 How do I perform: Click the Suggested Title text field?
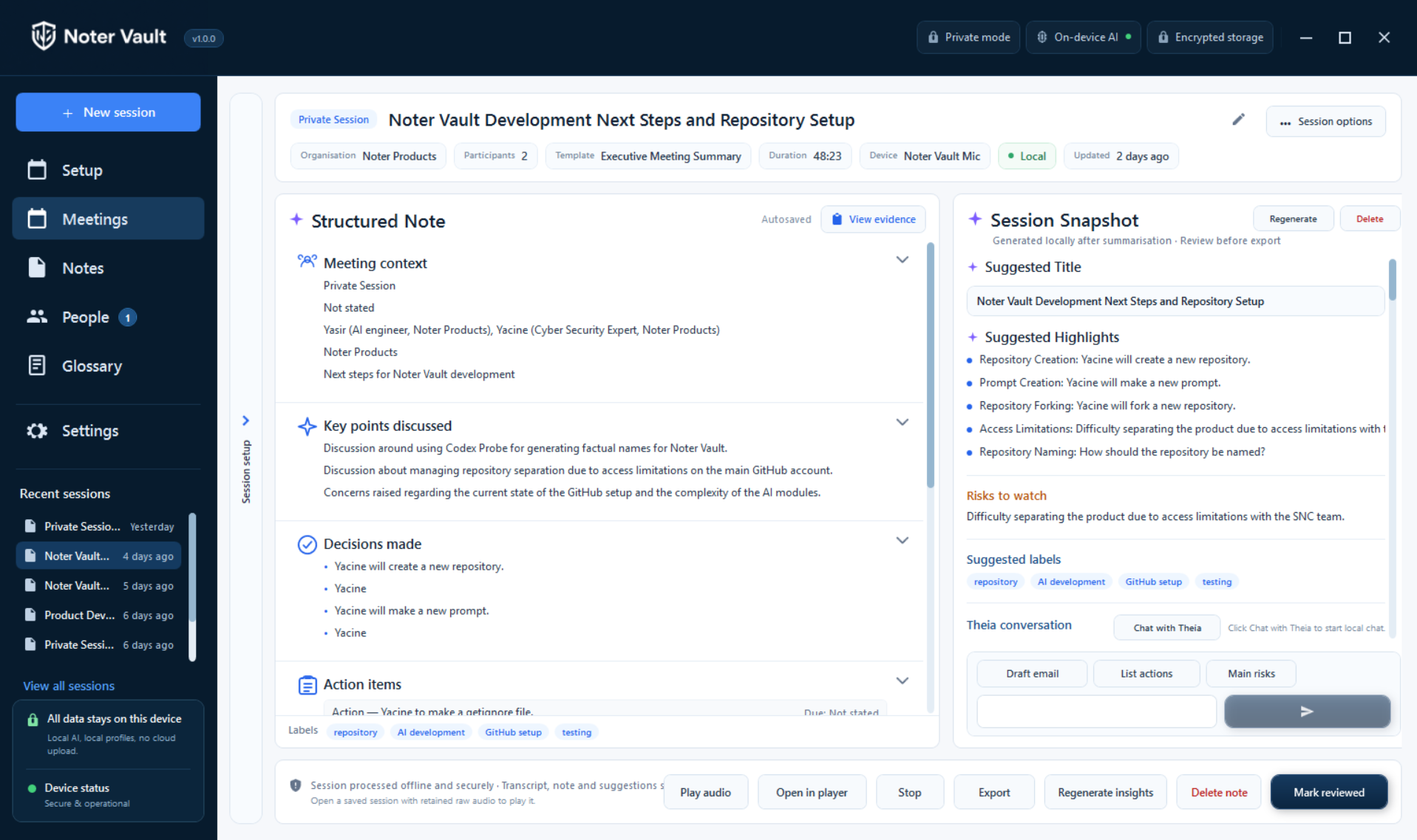click(1175, 301)
